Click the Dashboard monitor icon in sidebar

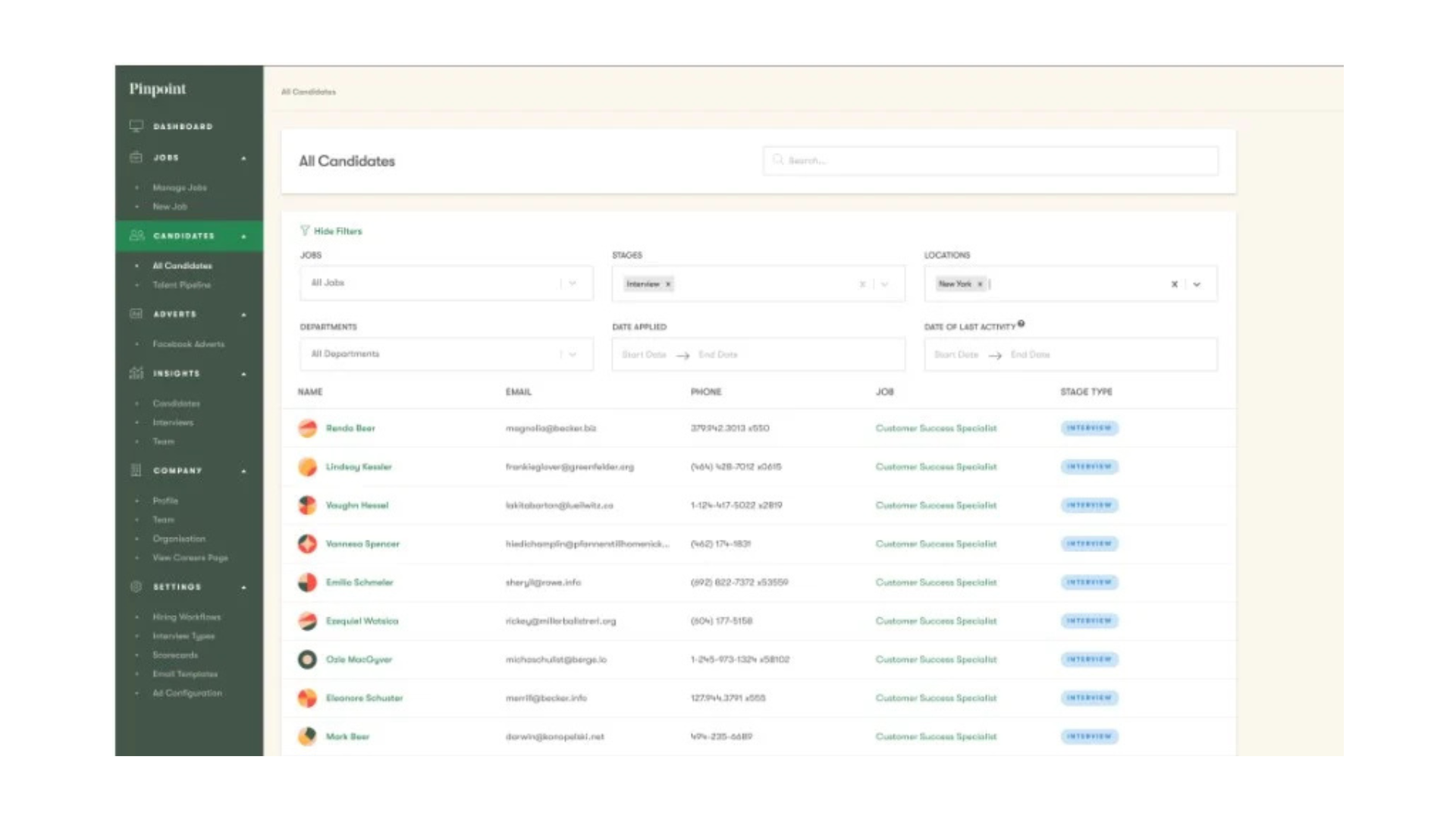click(x=136, y=126)
